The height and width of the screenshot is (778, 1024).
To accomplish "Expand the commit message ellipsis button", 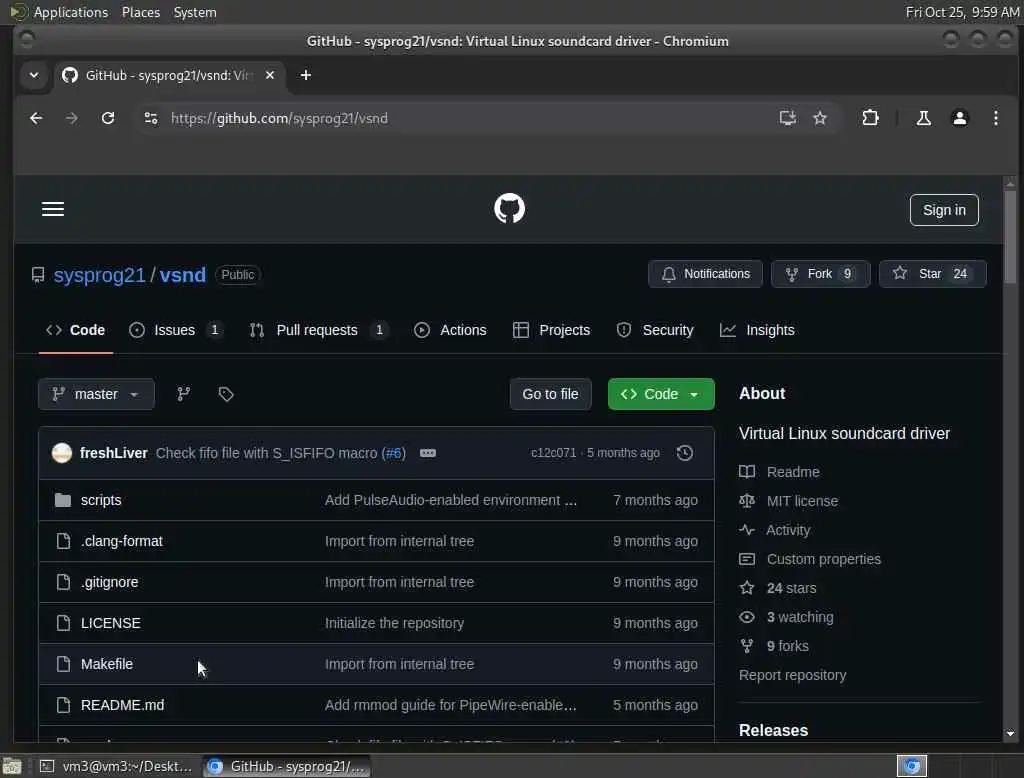I will [x=428, y=453].
